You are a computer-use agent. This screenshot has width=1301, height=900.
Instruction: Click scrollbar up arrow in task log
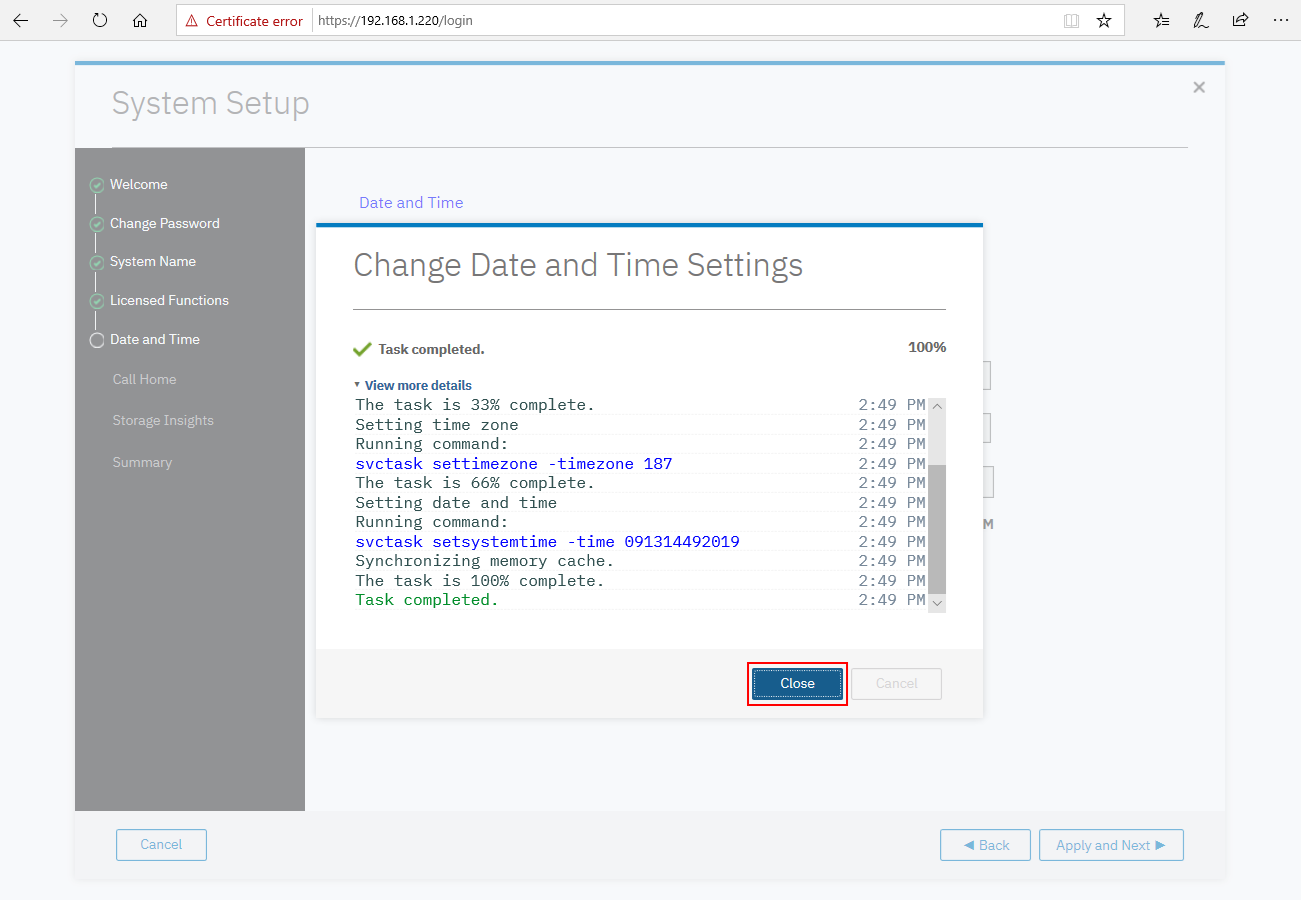[x=937, y=406]
